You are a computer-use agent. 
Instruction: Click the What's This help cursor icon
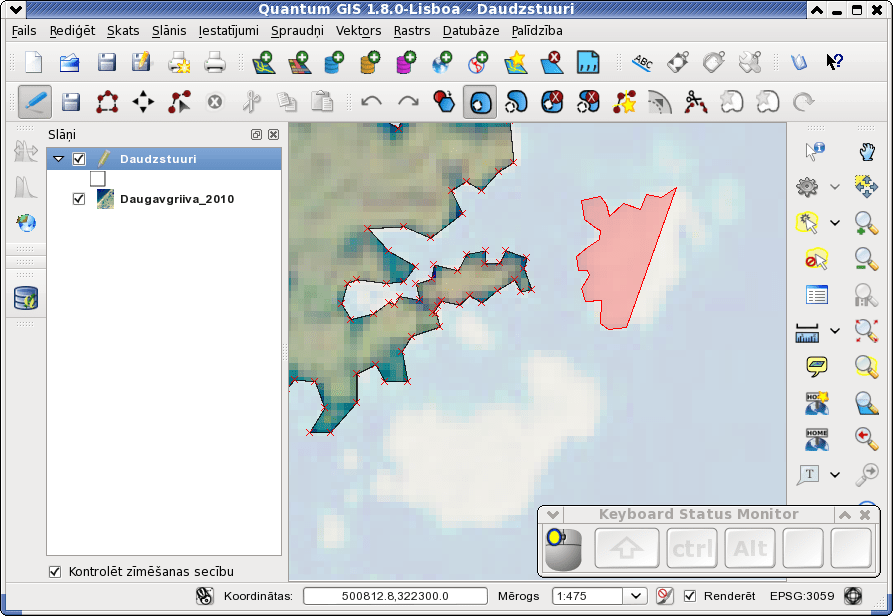pyautogui.click(x=834, y=62)
